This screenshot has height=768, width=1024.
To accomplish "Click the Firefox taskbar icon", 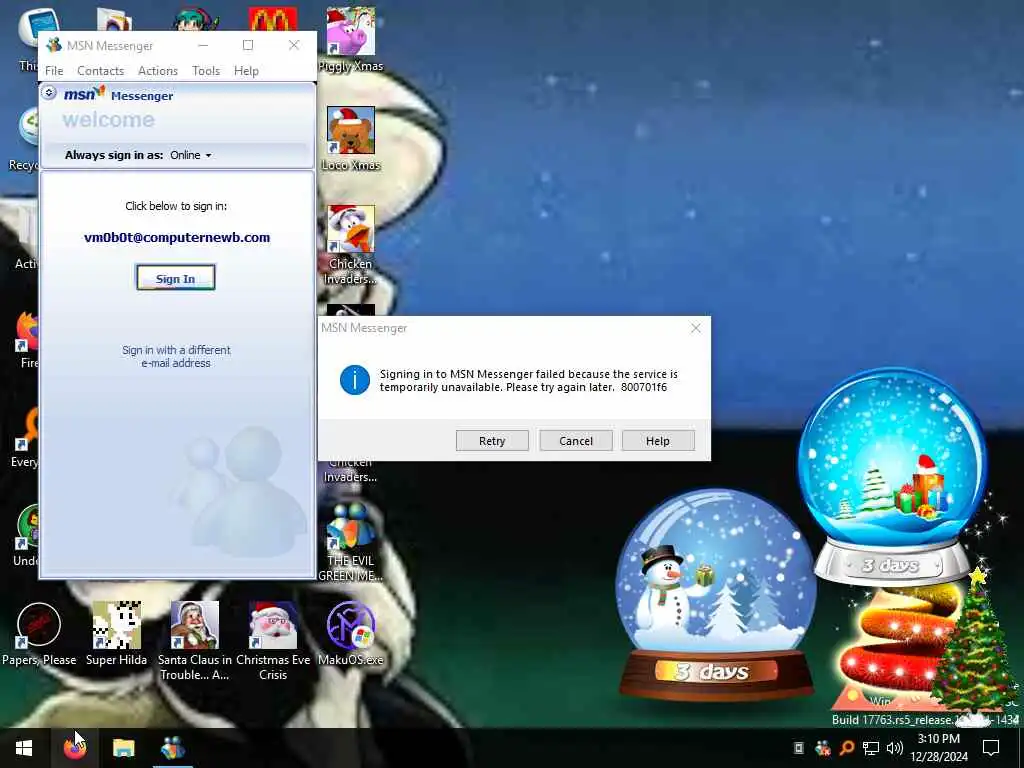I will 75,748.
